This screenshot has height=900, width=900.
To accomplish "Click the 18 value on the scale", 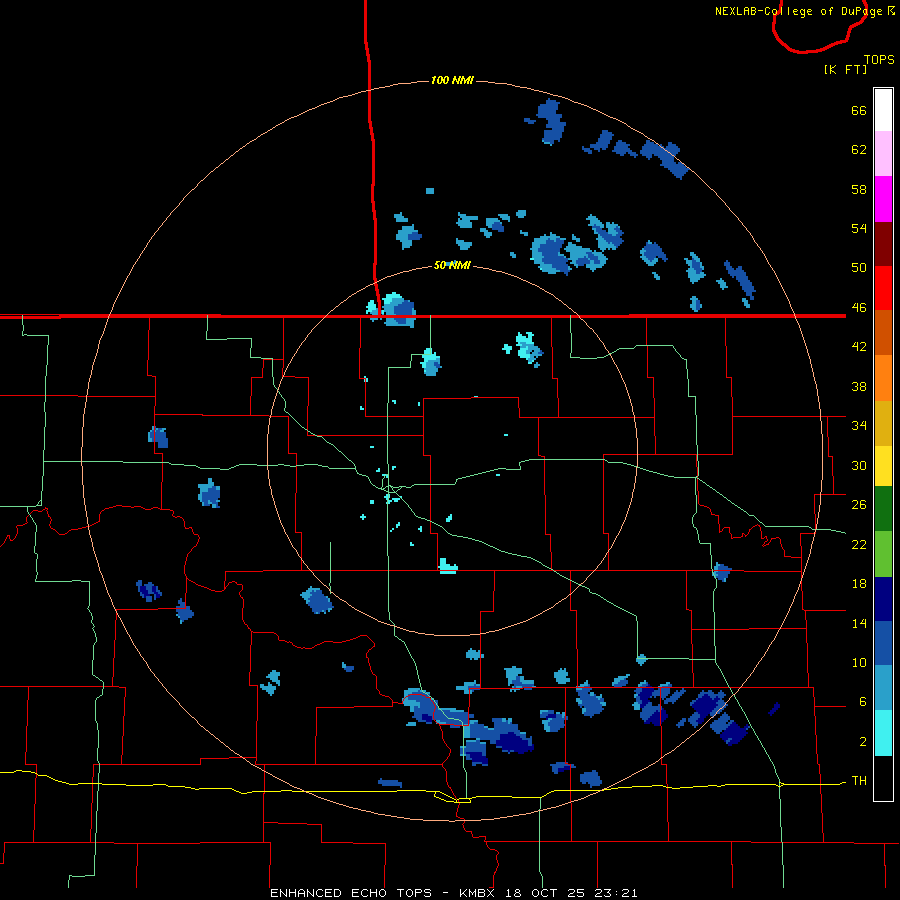I will 859,584.
